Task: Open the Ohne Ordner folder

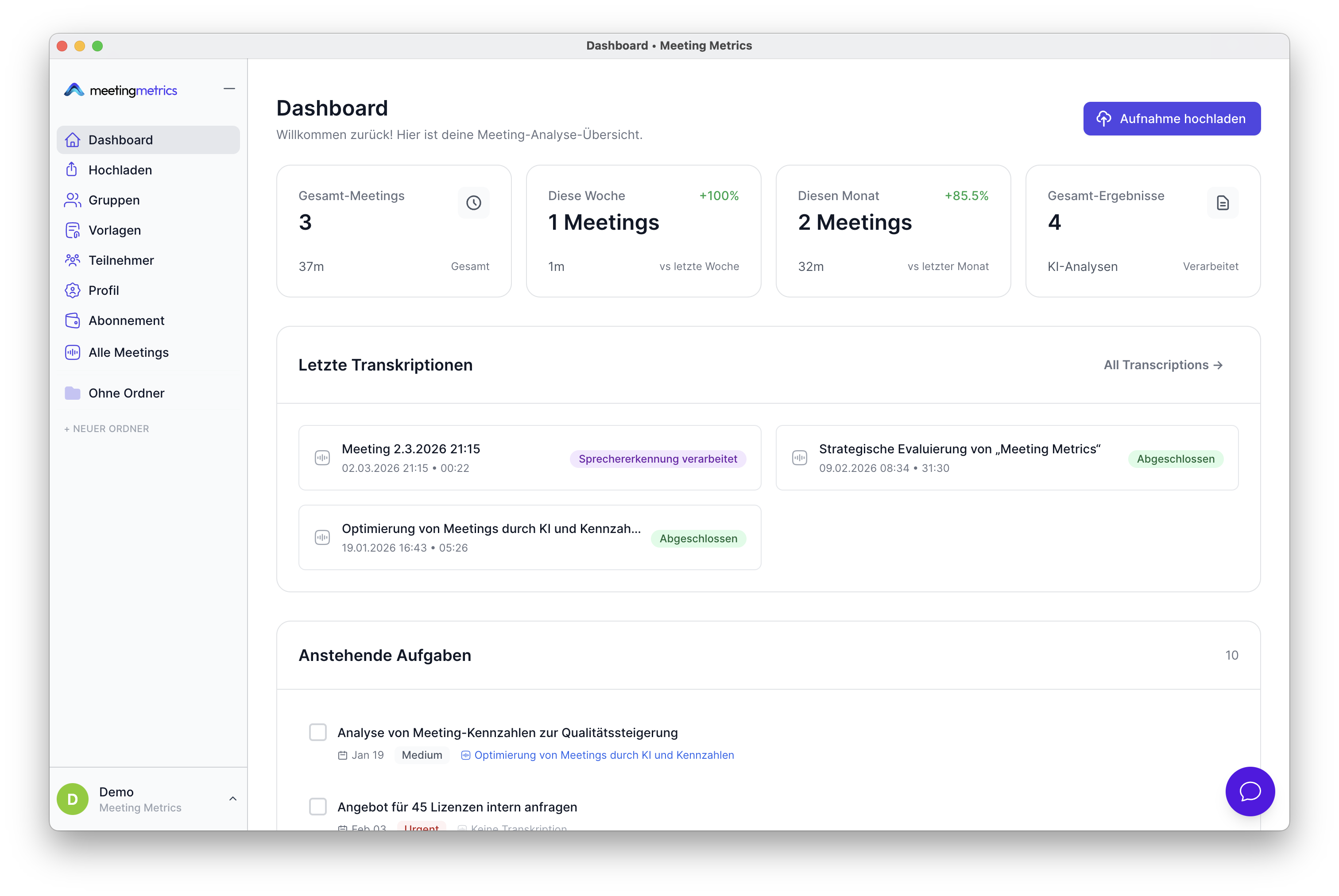Action: [x=126, y=393]
